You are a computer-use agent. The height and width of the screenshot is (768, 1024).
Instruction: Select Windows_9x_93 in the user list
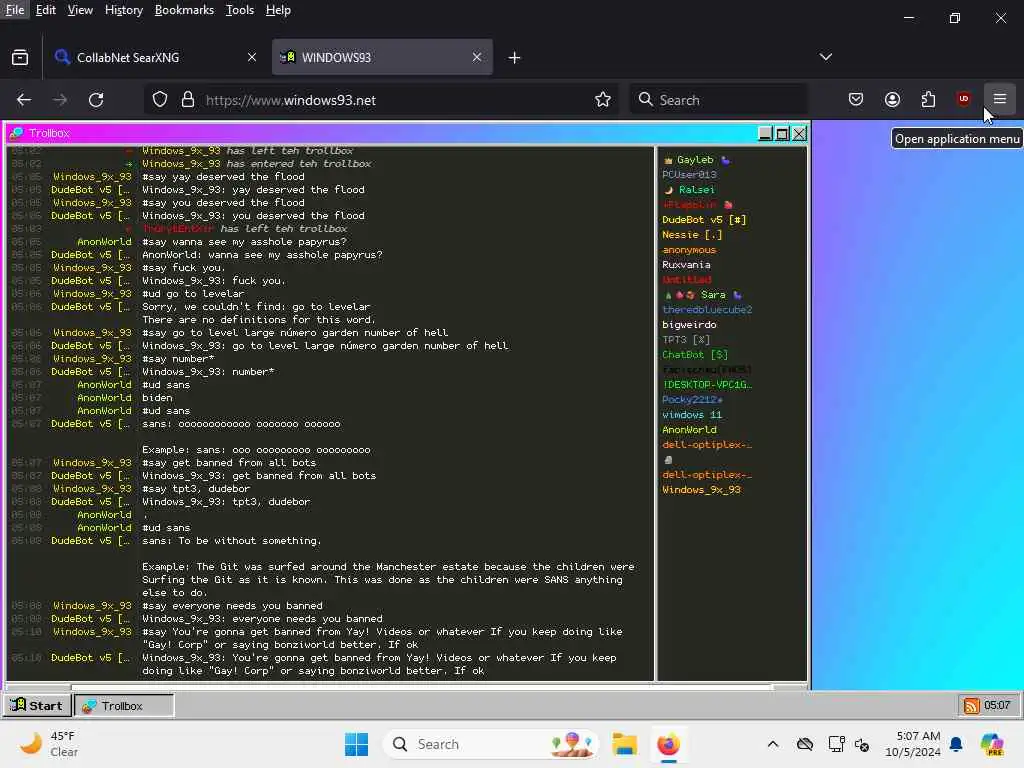point(701,490)
